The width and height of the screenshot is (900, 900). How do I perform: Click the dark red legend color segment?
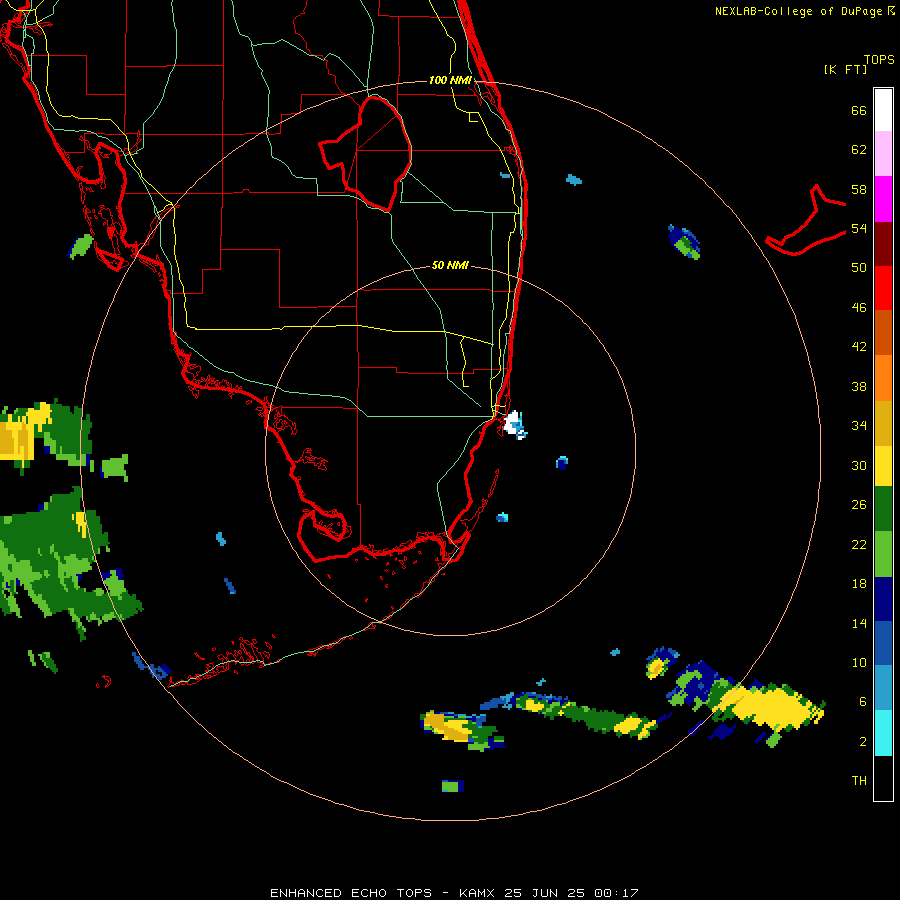click(883, 244)
